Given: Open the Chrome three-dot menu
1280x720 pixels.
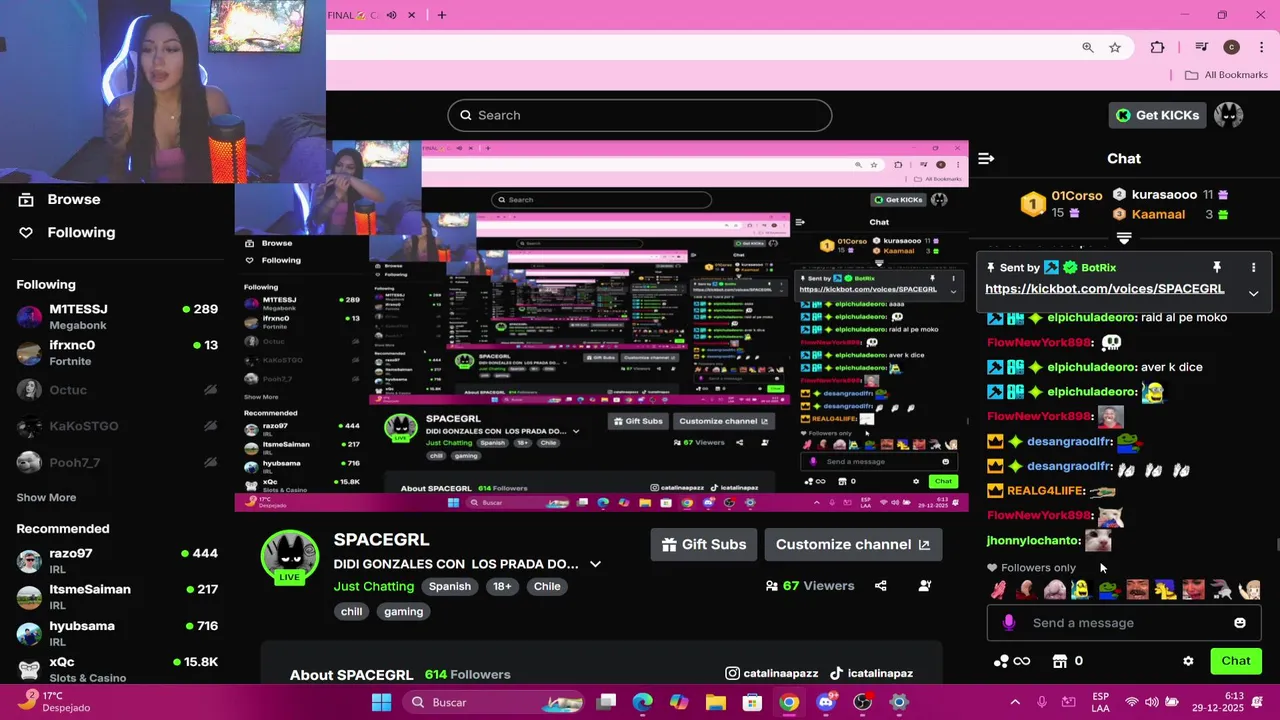Looking at the screenshot, I should (x=1262, y=47).
